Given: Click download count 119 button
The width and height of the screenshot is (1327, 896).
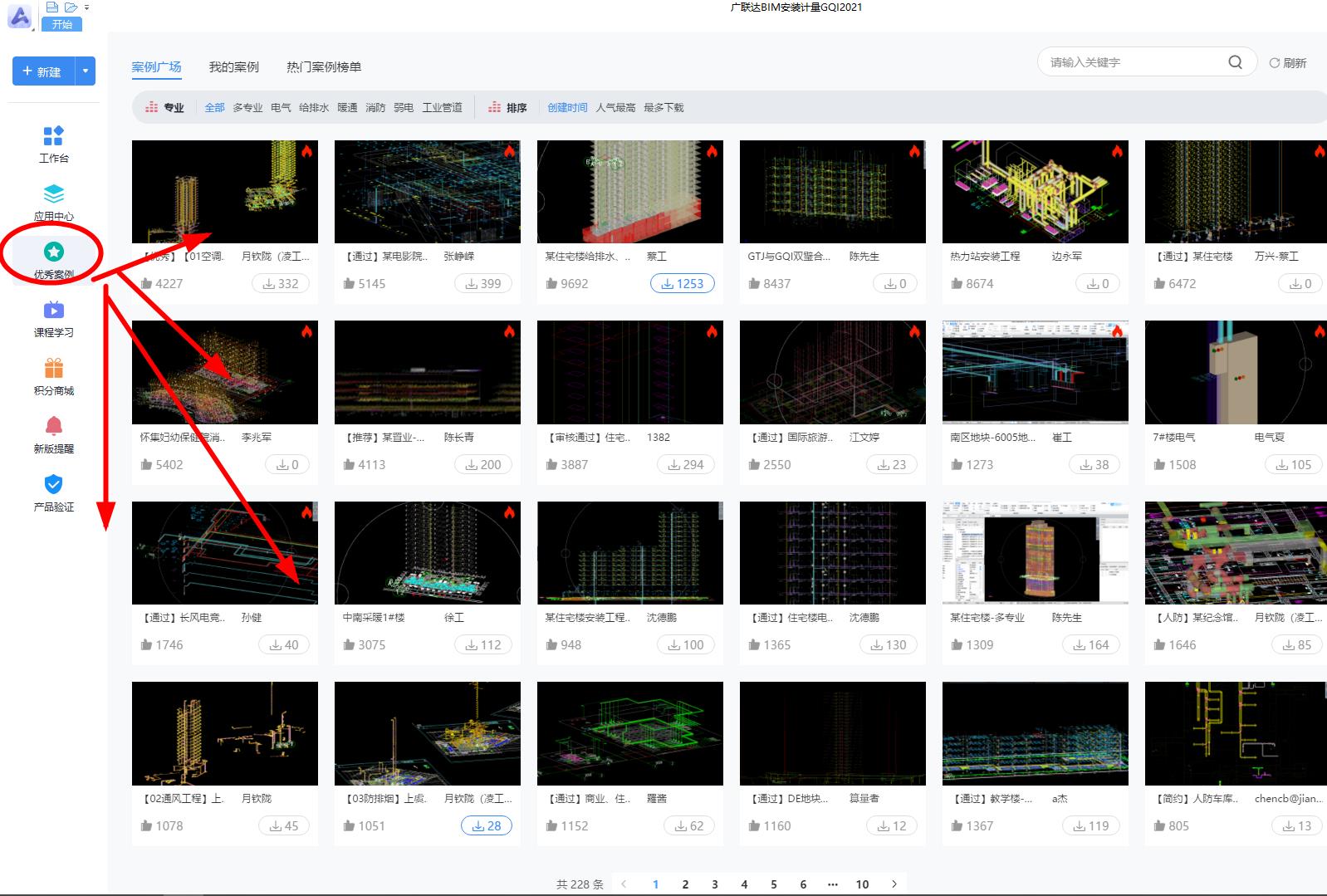Looking at the screenshot, I should (1091, 826).
